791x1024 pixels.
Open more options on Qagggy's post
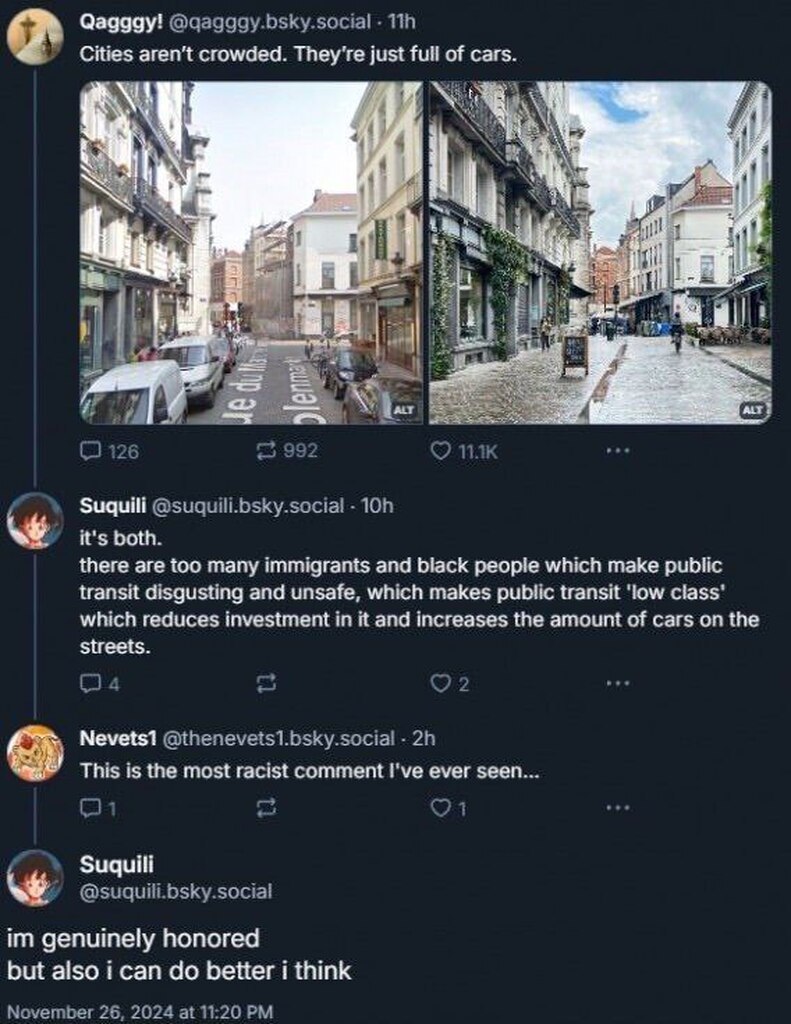point(618,451)
